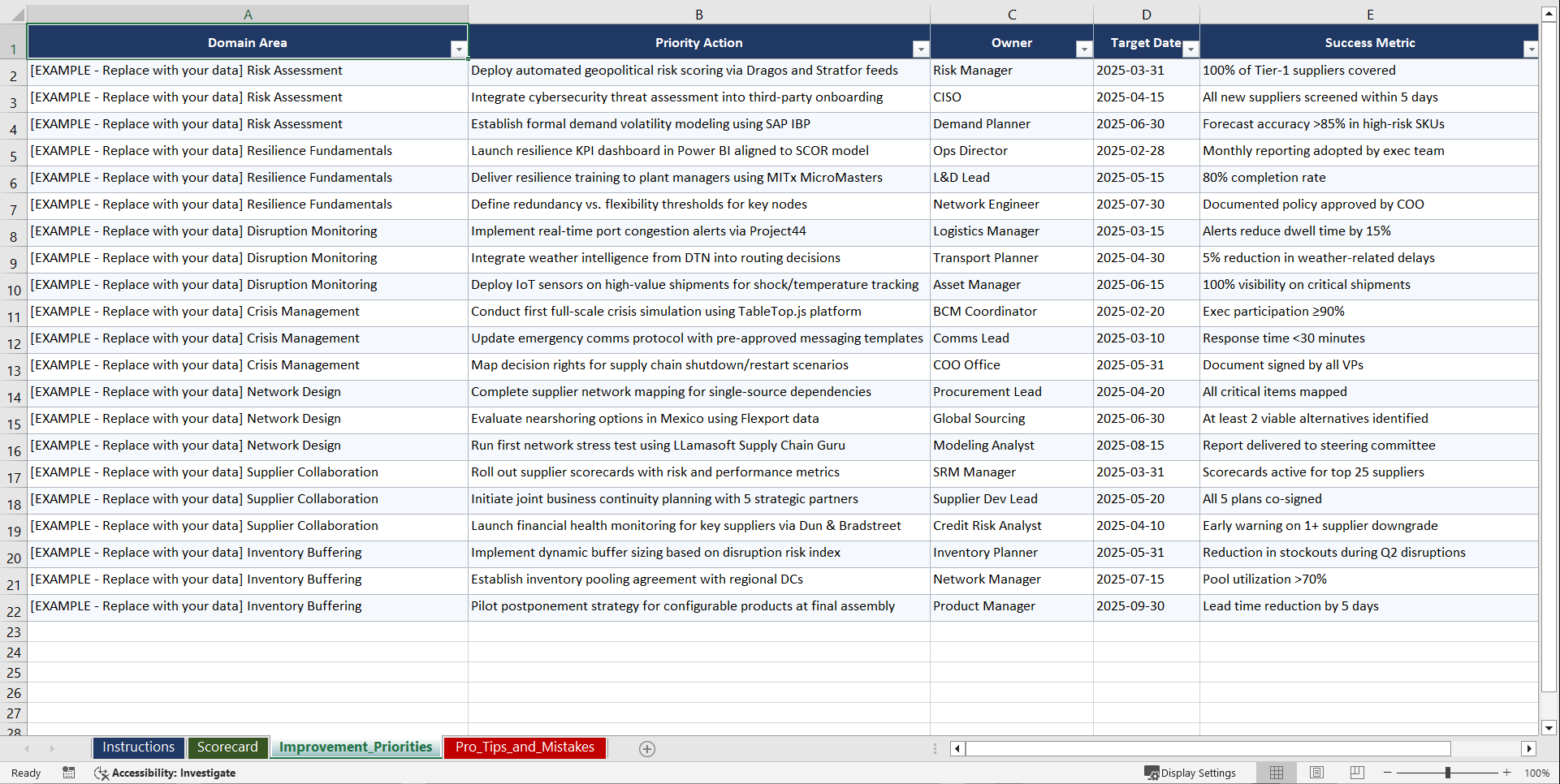Click the Zoom In plus icon
Viewport: 1560px width, 784px height.
(x=1507, y=773)
